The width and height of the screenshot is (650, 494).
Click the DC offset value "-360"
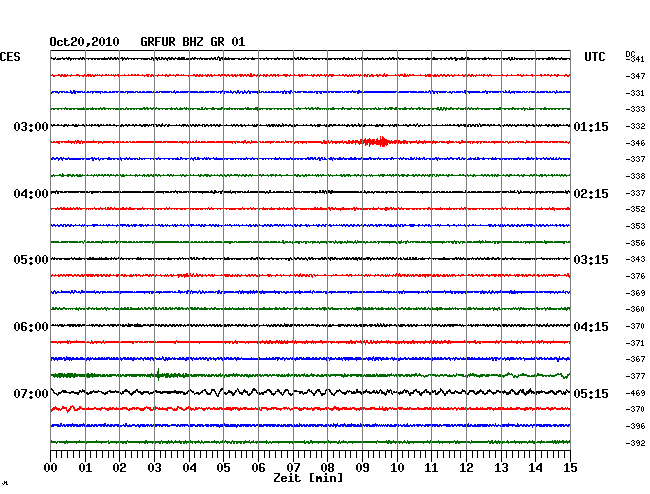[x=635, y=309]
